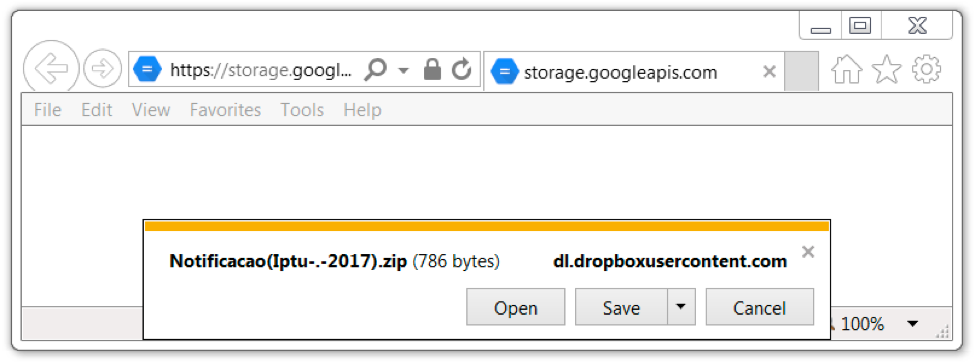Image resolution: width=975 pixels, height=363 pixels.
Task: Close the storage.googleapis.com tab
Action: [x=769, y=71]
